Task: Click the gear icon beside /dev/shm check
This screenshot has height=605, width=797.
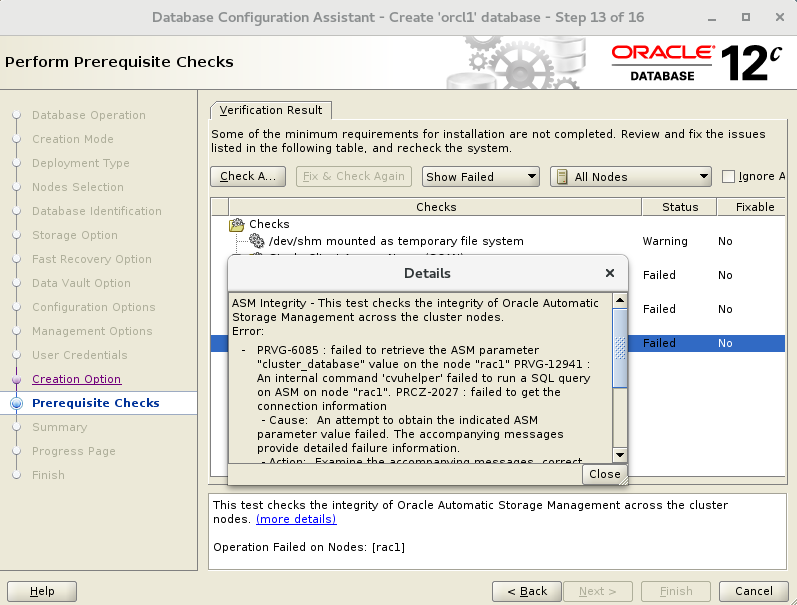Action: click(257, 240)
